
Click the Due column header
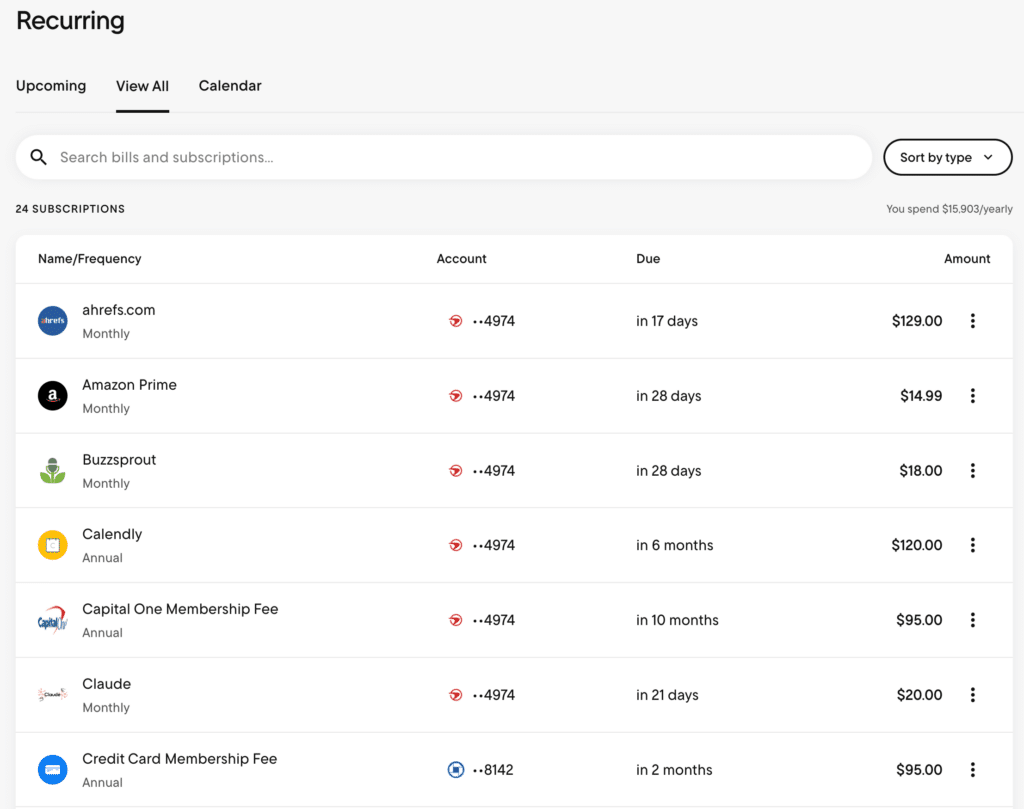point(648,259)
